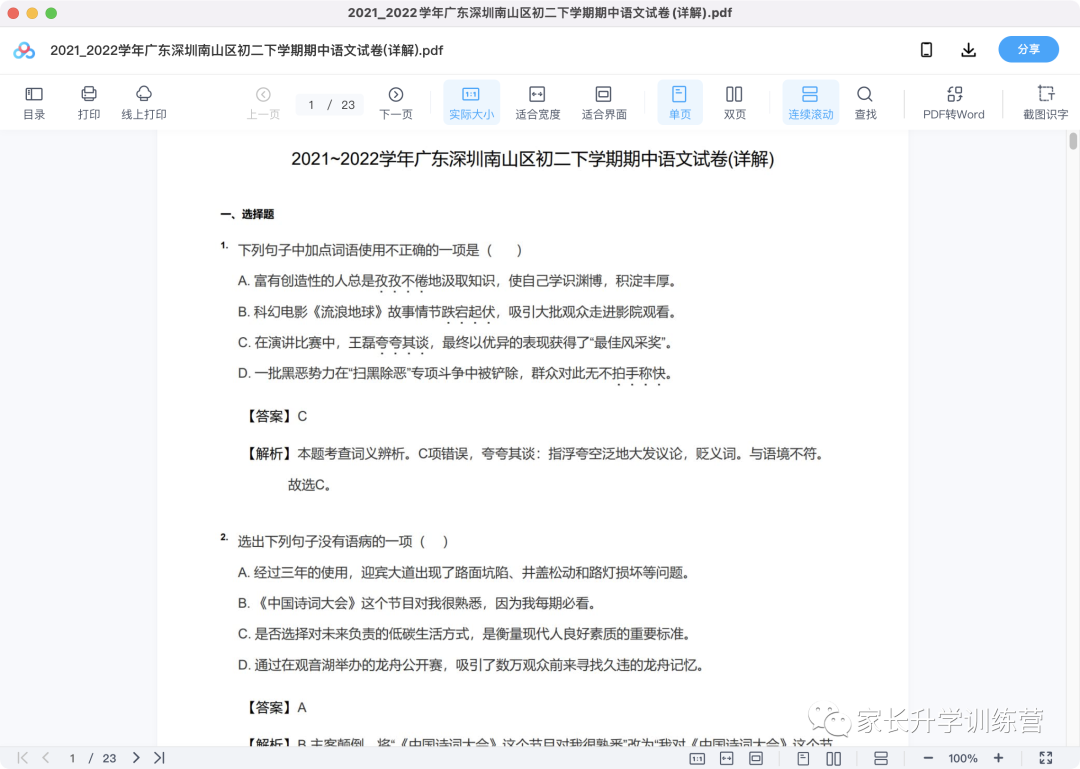This screenshot has width=1080, height=769.
Task: Enter fullscreen with bottom-right expand icon
Action: [1046, 758]
